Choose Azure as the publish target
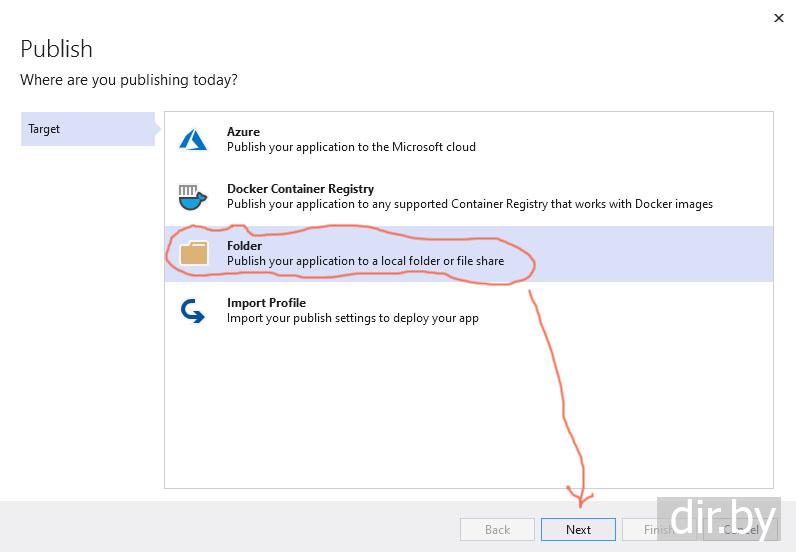The image size is (796, 552). coord(469,140)
